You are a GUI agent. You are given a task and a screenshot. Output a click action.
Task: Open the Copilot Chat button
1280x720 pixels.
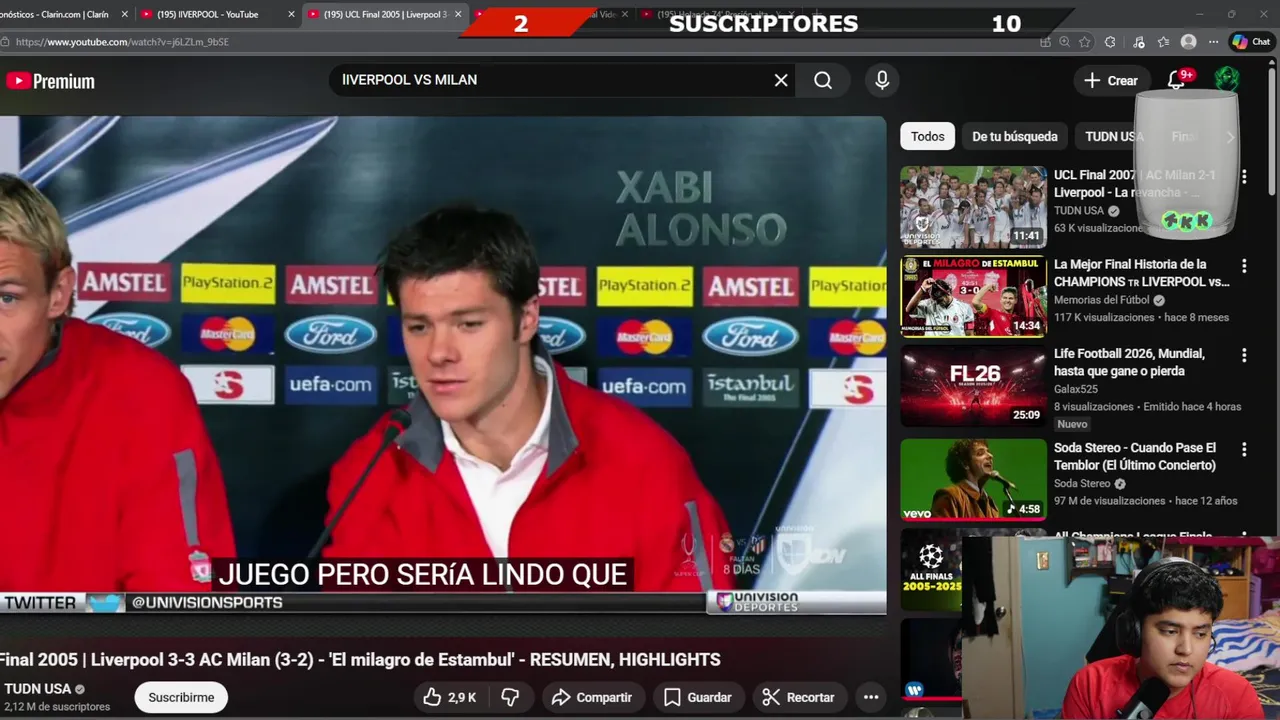[1251, 42]
